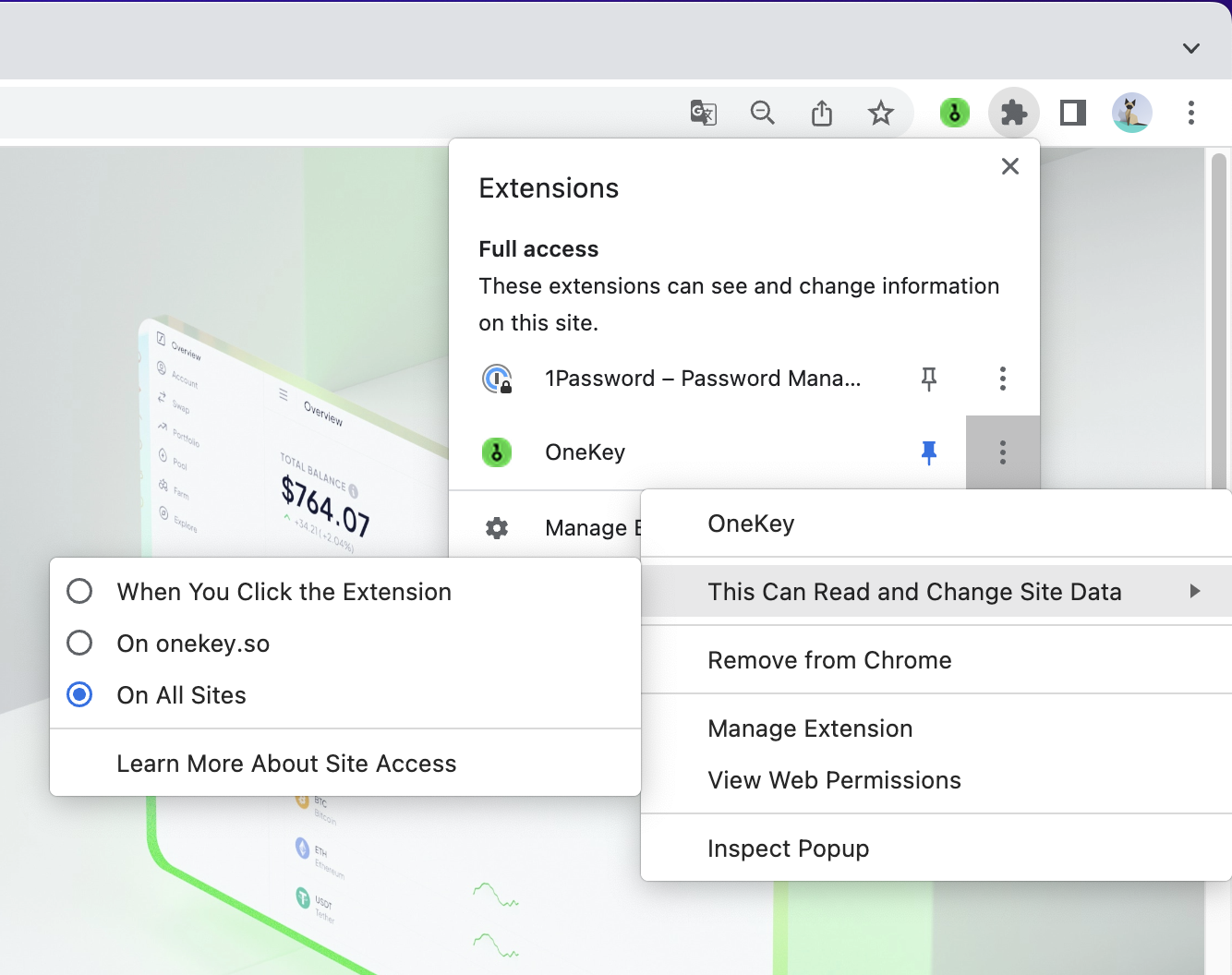1232x975 pixels.
Task: Expand the tab search chevron at the top right
Action: [x=1191, y=48]
